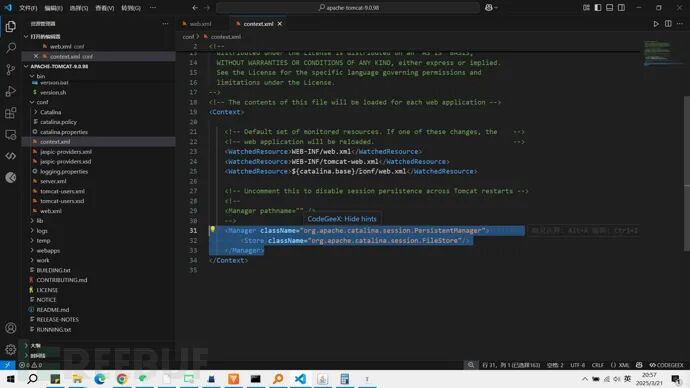Open the Search view in activity bar
The width and height of the screenshot is (690, 388).
point(11,48)
